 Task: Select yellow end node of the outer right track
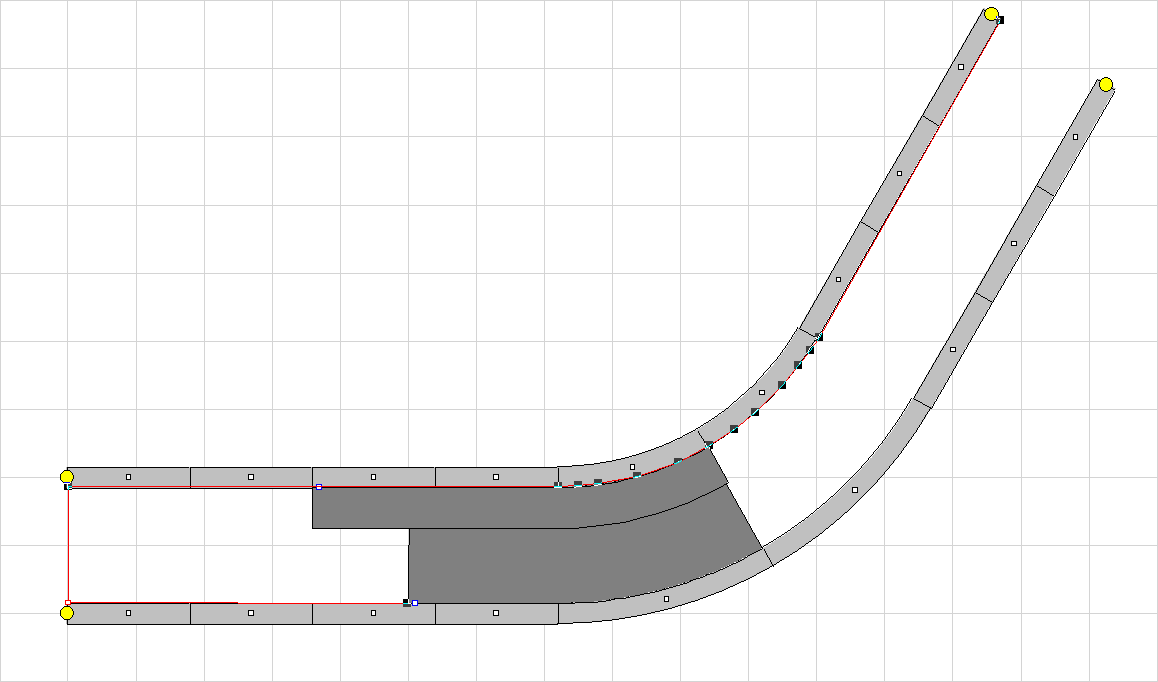tap(1106, 84)
